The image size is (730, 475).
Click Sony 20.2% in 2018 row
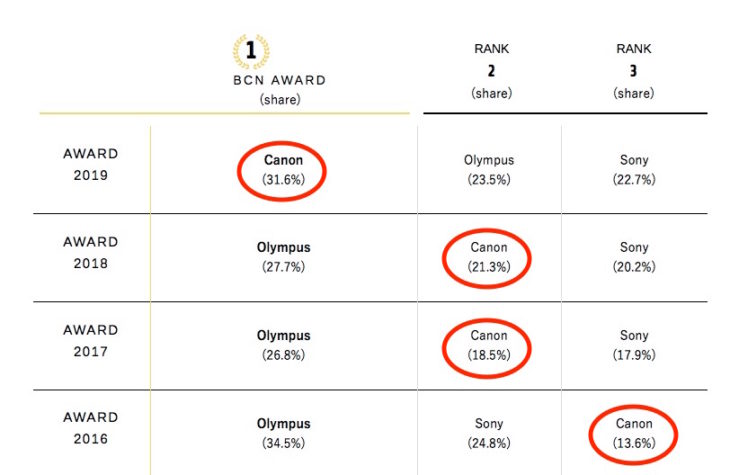(634, 257)
